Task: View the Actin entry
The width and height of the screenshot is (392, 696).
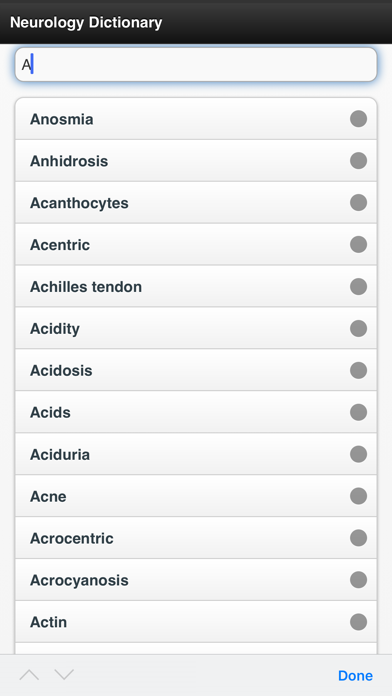Action: [196, 621]
